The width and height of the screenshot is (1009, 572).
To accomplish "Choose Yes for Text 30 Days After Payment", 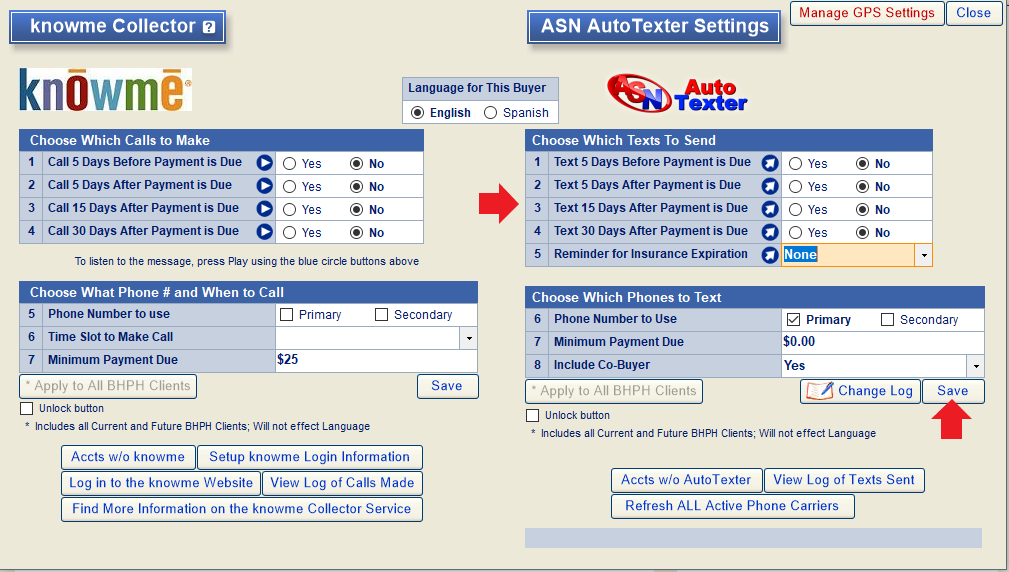I will pyautogui.click(x=795, y=233).
